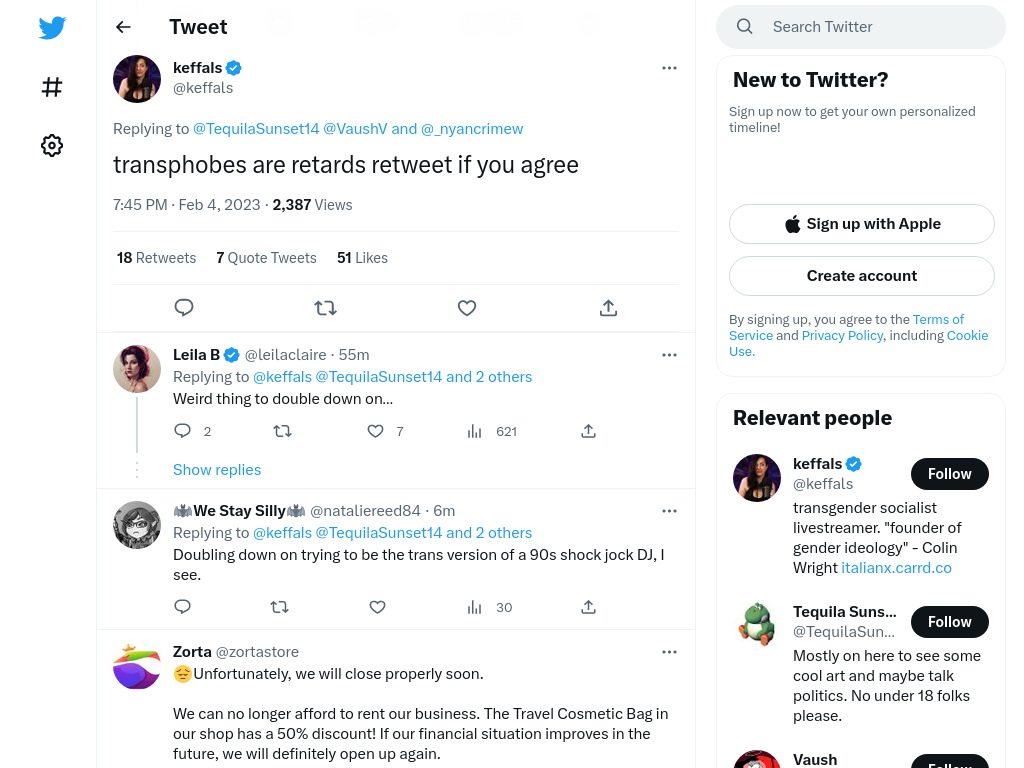
Task: Open the 18 Retweets list
Action: [157, 258]
